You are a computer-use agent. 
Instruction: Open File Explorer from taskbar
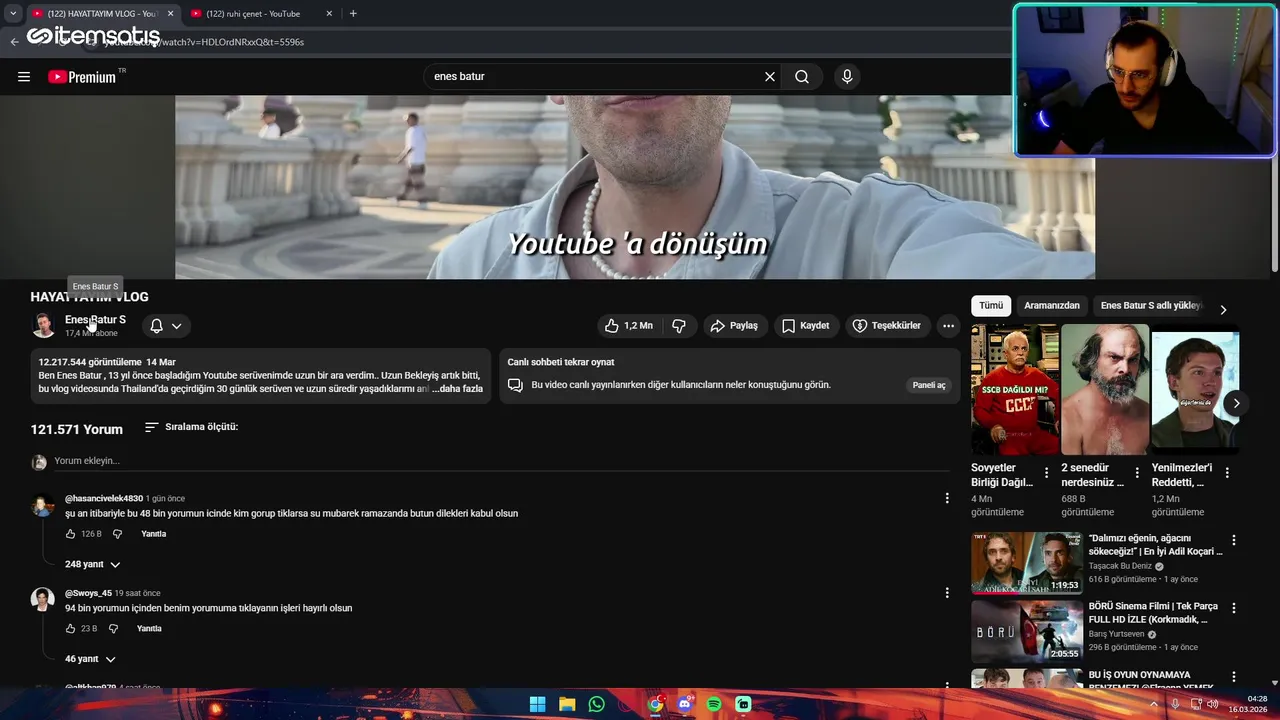pyautogui.click(x=567, y=704)
